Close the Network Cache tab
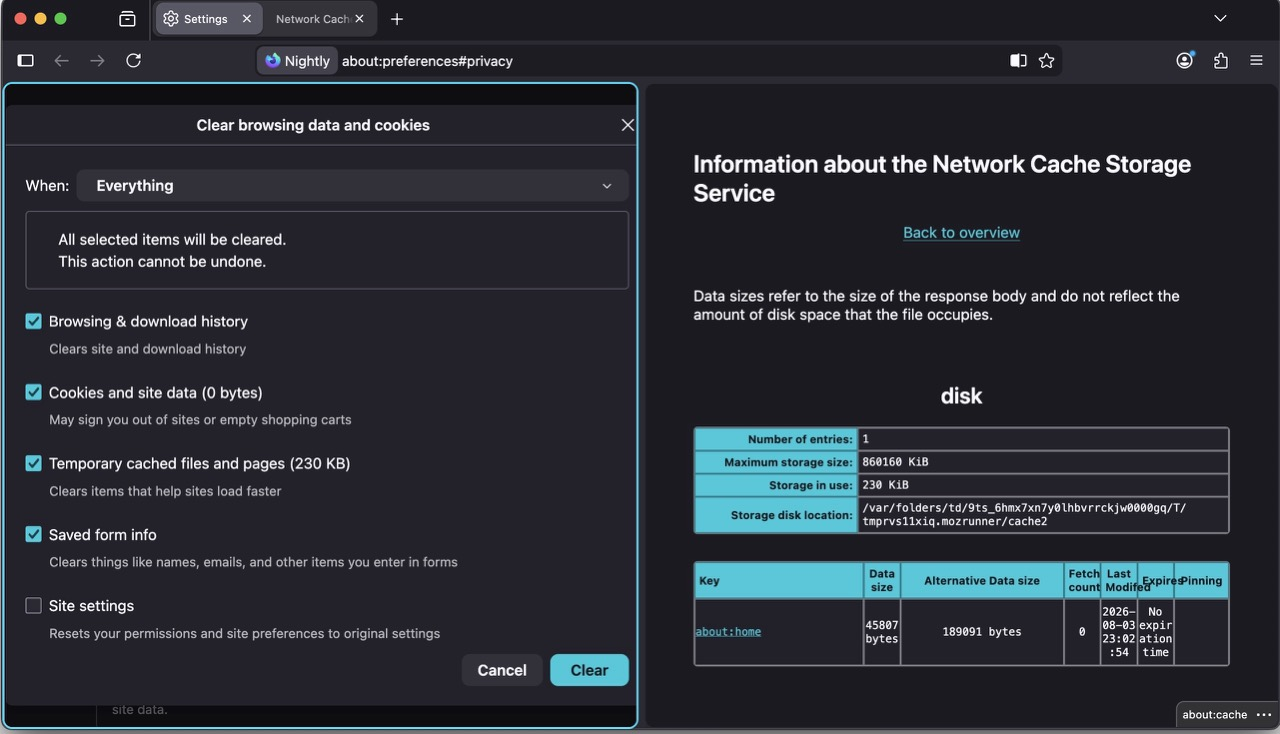The width and height of the screenshot is (1280, 734). tap(359, 19)
